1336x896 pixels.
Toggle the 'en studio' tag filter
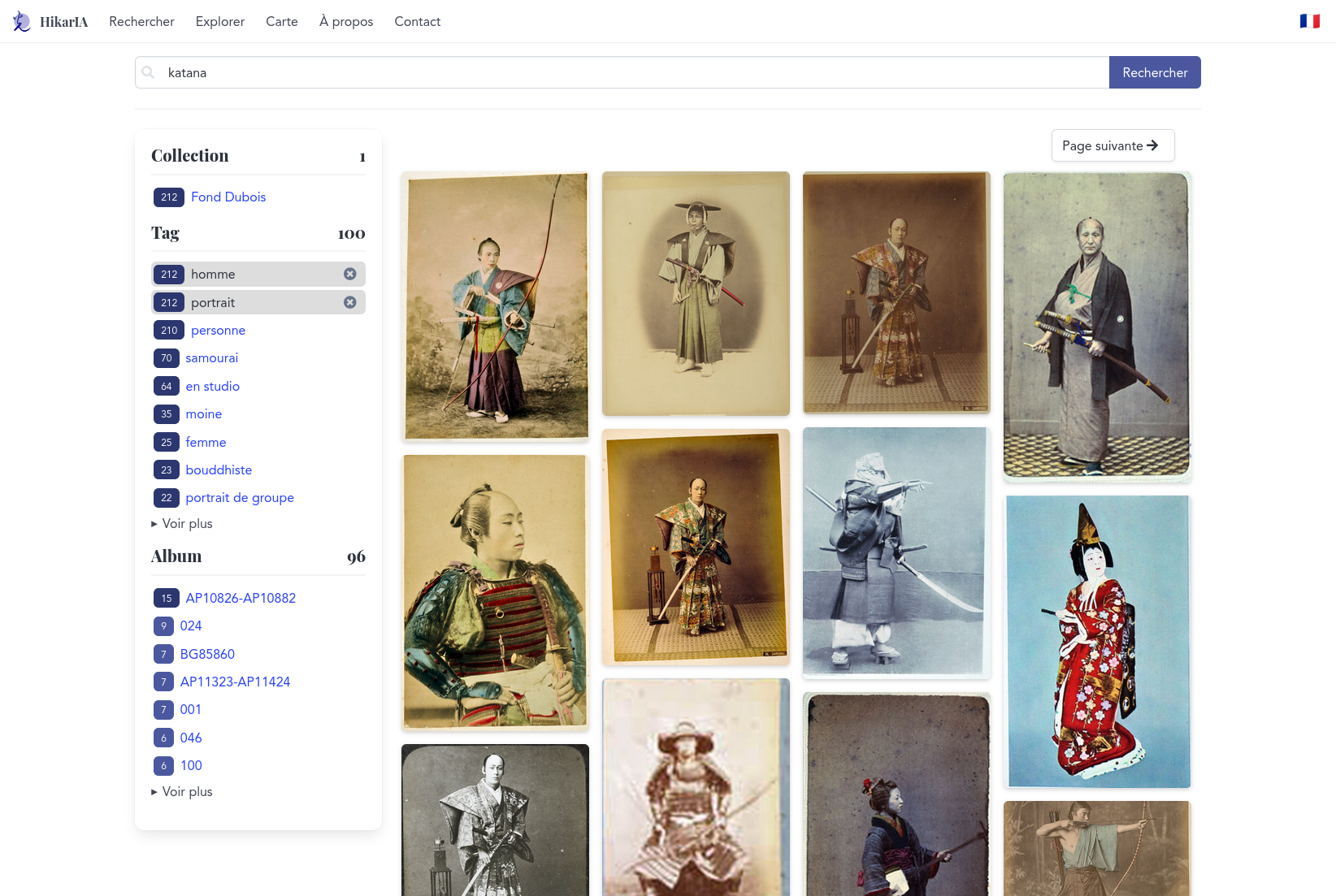tap(212, 387)
